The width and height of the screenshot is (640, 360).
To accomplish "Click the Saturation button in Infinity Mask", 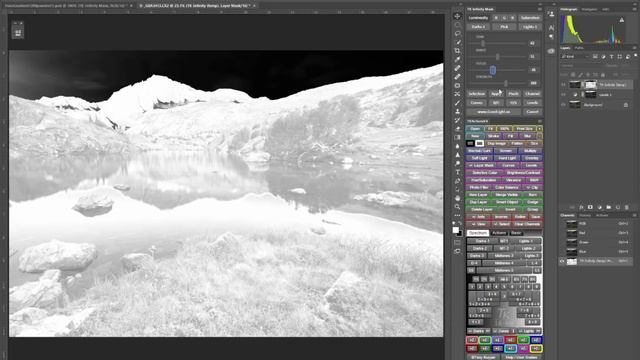I will click(x=530, y=18).
